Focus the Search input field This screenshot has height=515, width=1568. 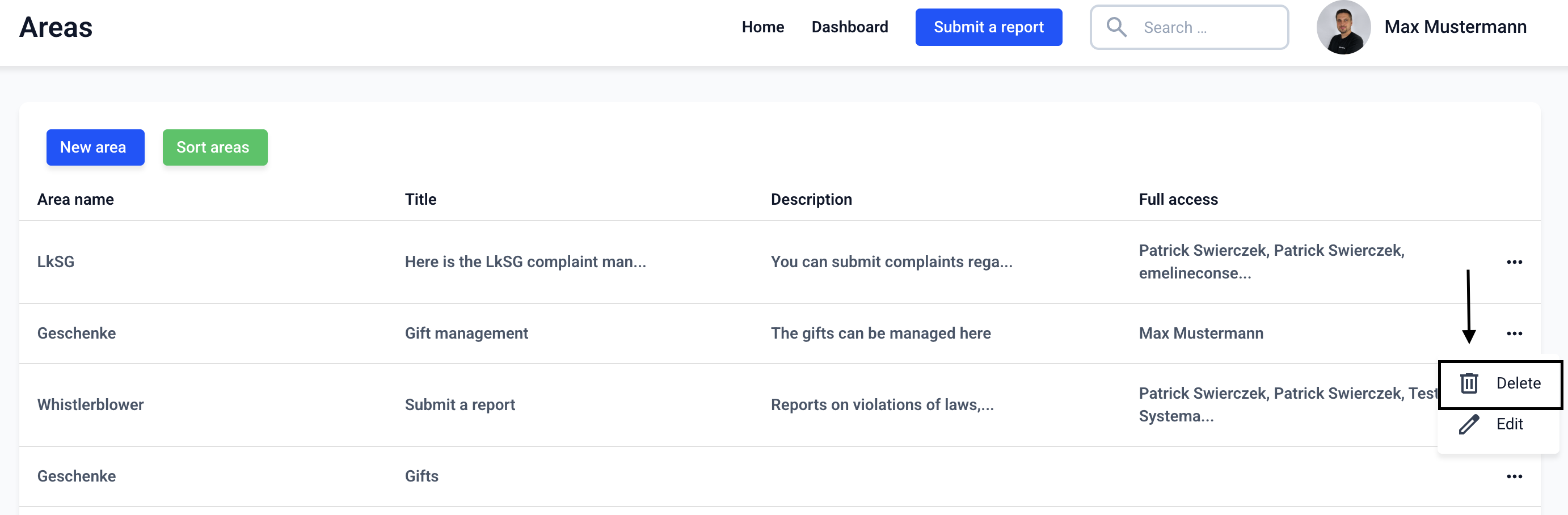(1205, 27)
